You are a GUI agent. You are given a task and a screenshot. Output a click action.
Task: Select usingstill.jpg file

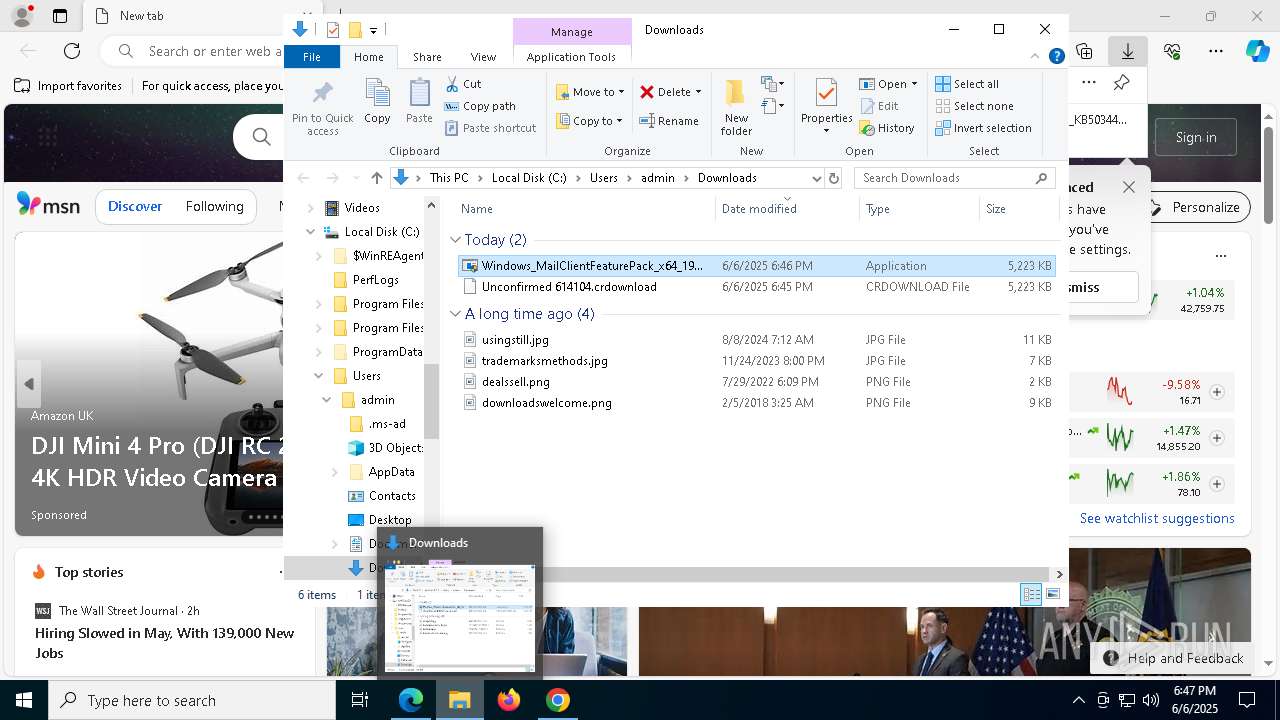click(x=756, y=340)
